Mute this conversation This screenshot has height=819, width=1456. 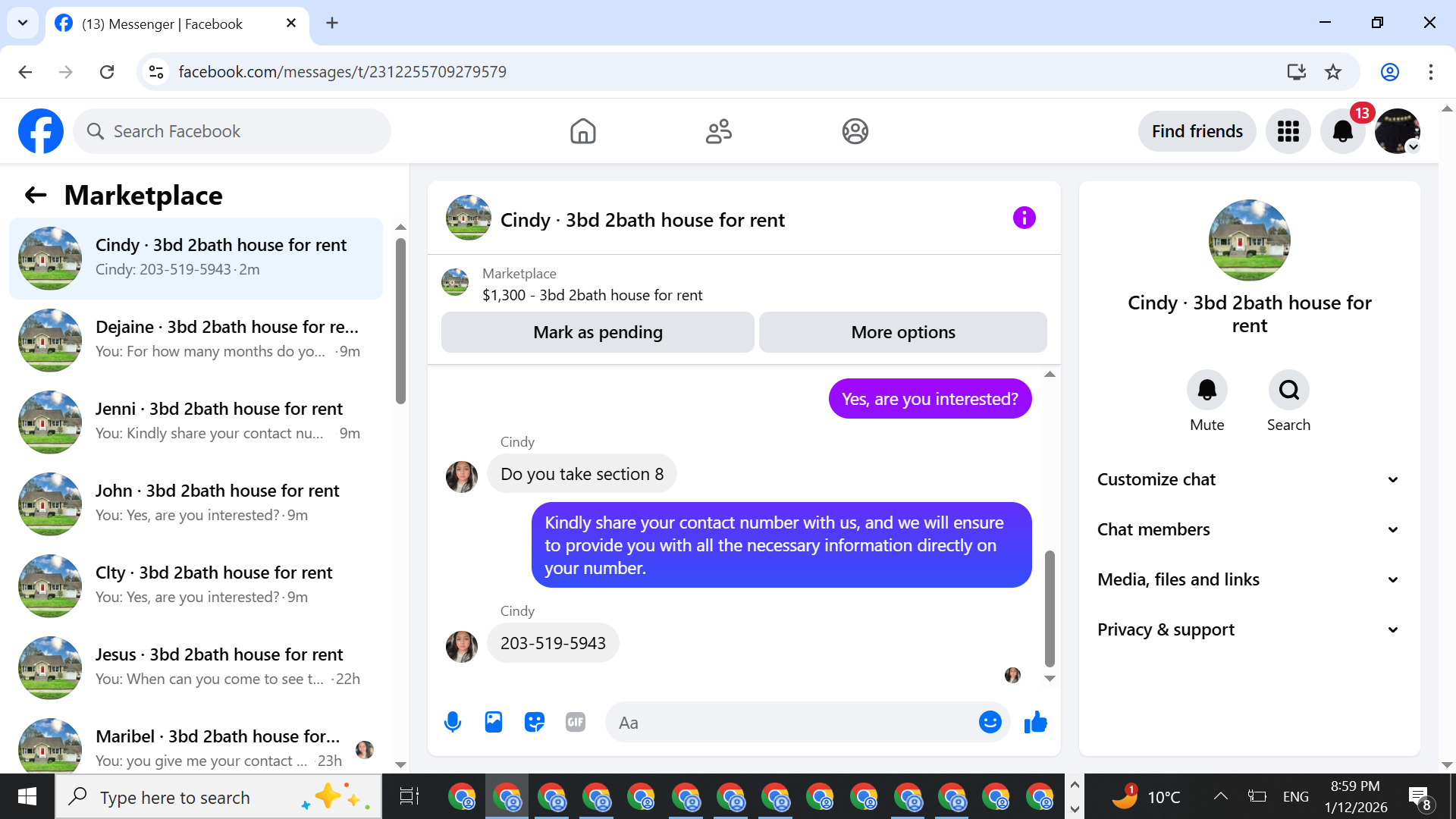tap(1207, 390)
